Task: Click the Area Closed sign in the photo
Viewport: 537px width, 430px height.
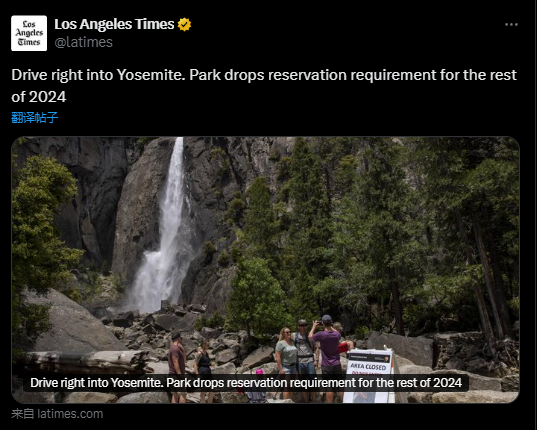Action: pyautogui.click(x=369, y=375)
